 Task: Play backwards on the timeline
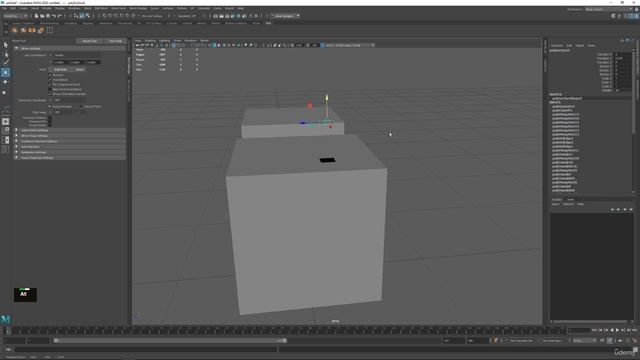(x=611, y=330)
